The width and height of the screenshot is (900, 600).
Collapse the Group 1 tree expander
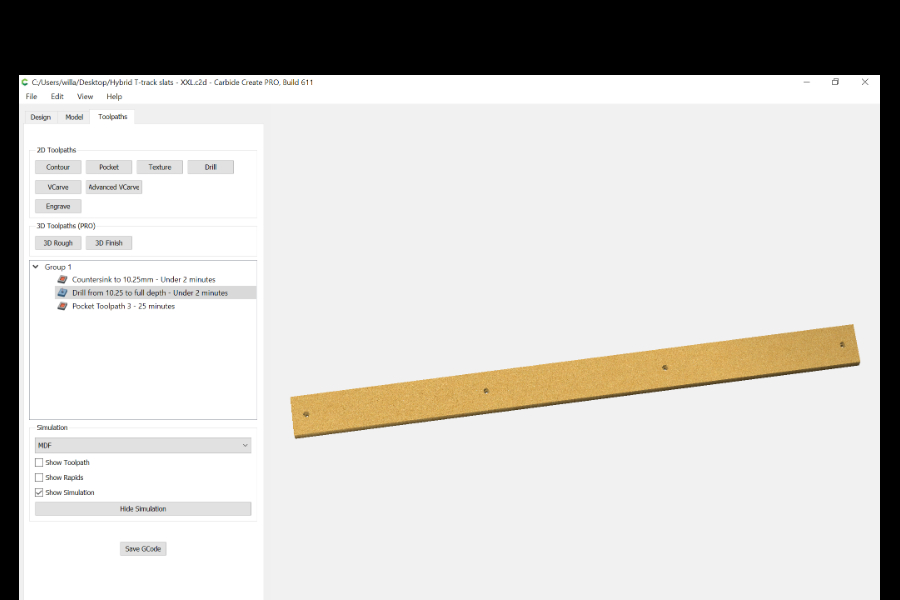pos(36,267)
